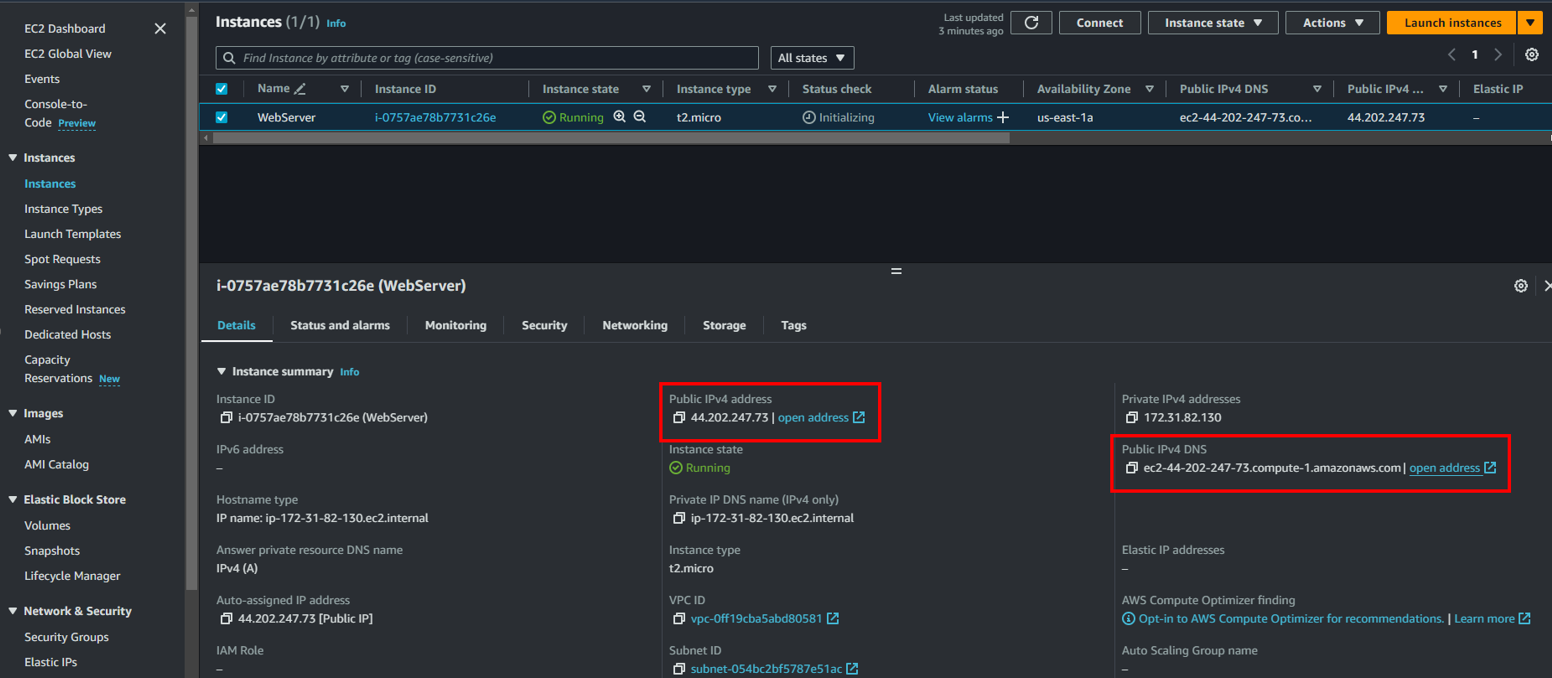This screenshot has height=678, width=1552.
Task: Open the details panel settings gear
Action: click(x=1521, y=286)
